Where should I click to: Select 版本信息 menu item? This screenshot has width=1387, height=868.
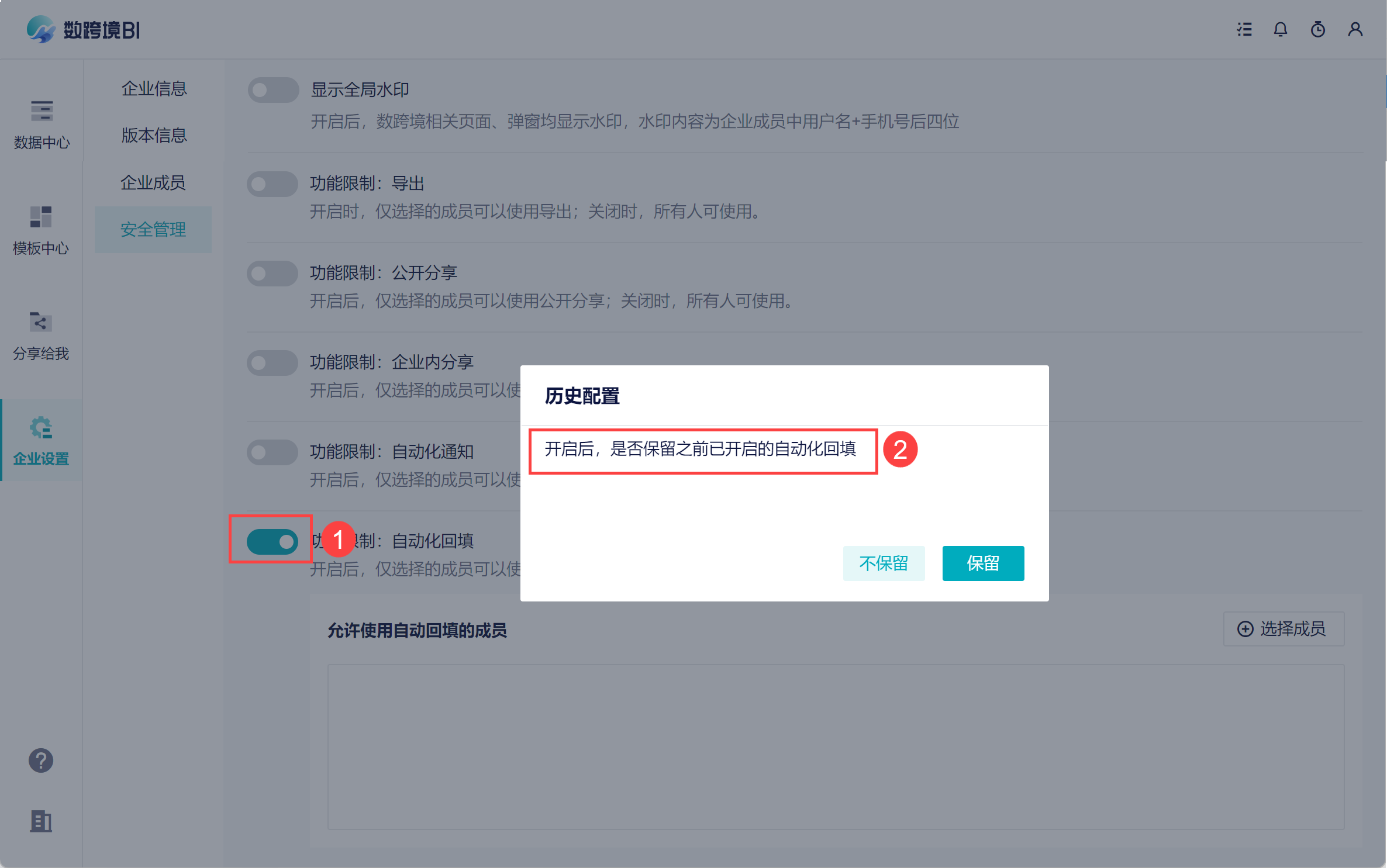tap(154, 136)
